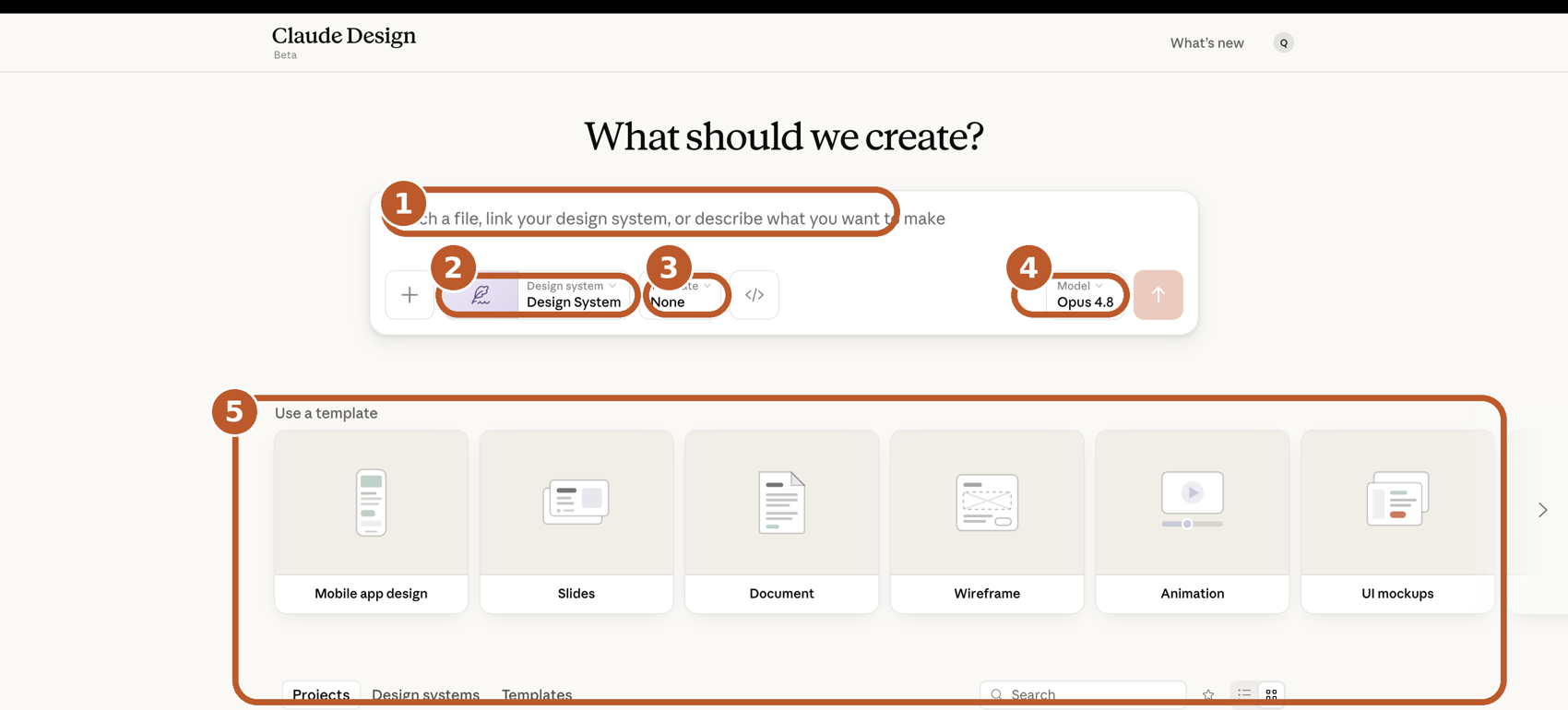The width and height of the screenshot is (1568, 710).
Task: Click the plus attach button
Action: (410, 295)
